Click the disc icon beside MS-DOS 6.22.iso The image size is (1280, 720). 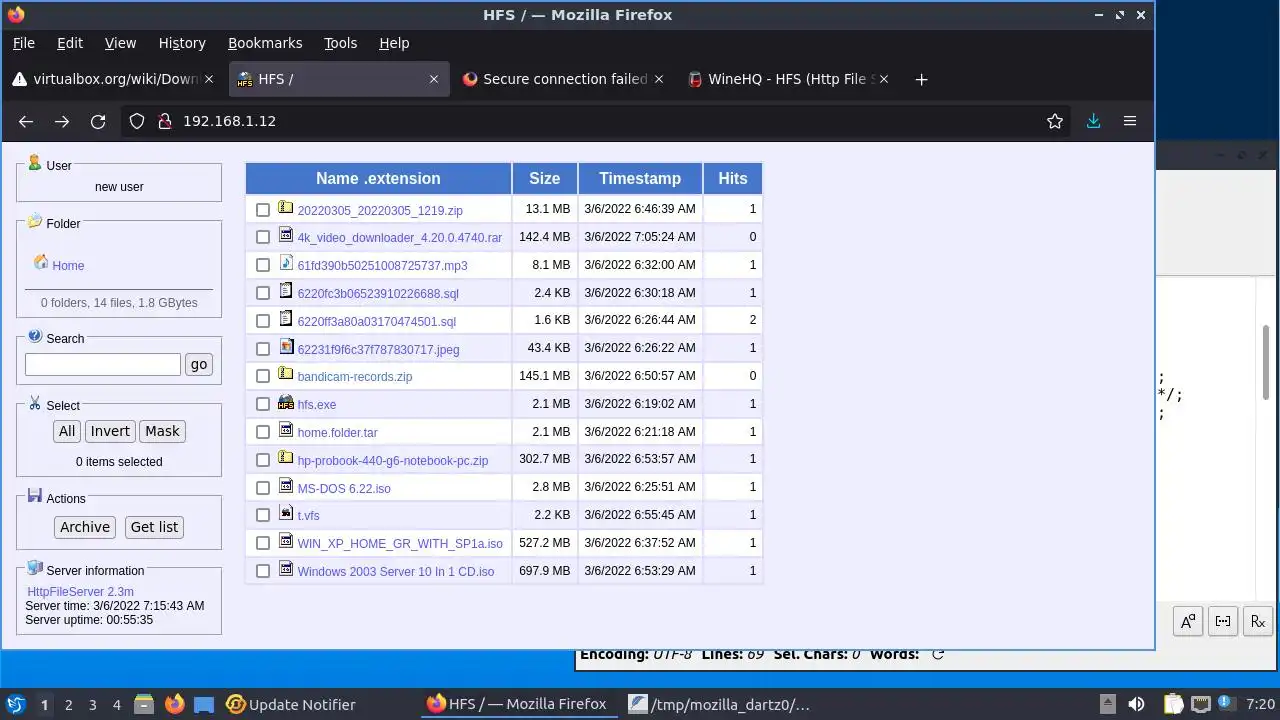tap(286, 486)
